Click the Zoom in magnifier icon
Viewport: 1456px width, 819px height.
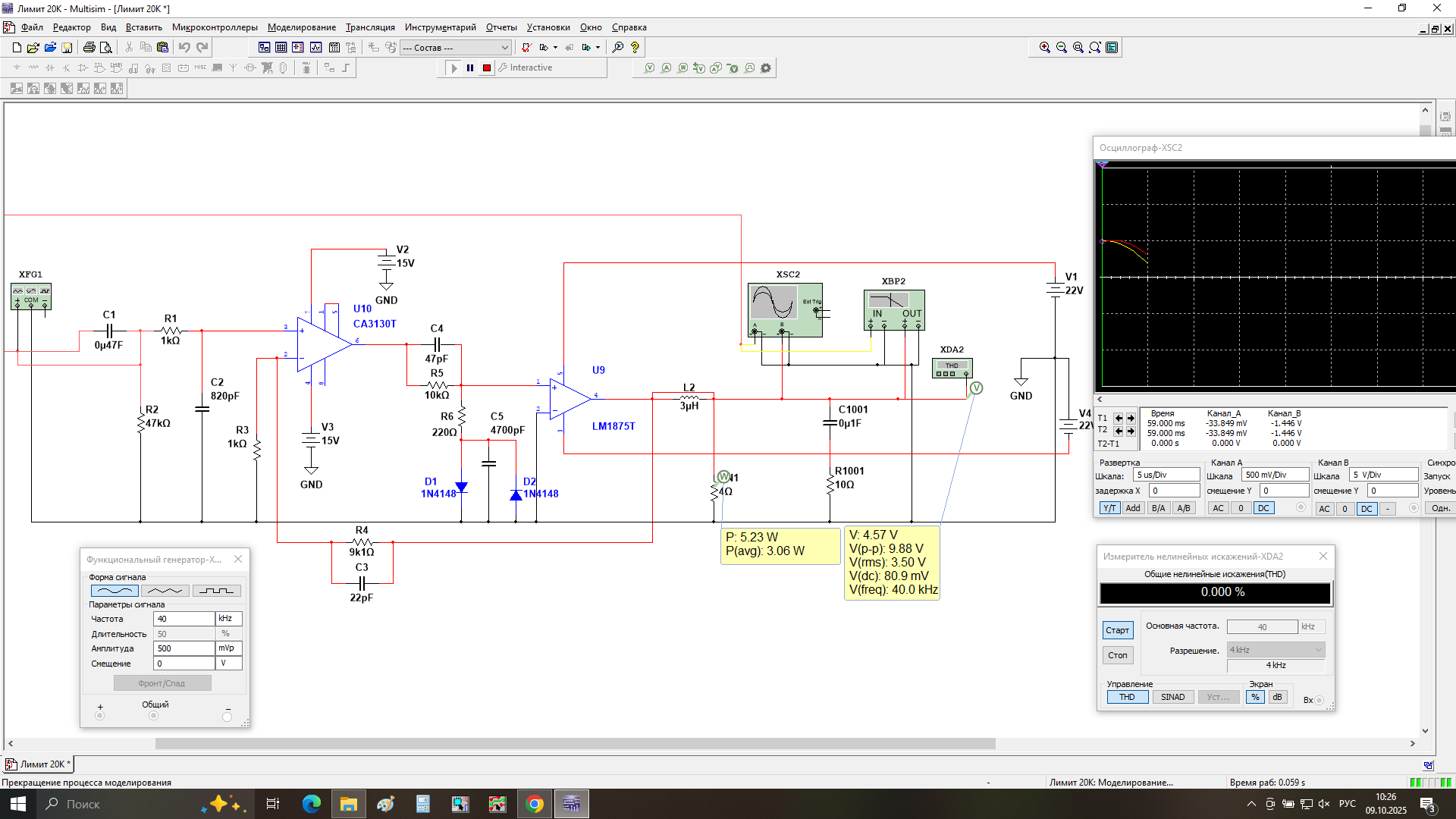[1045, 48]
